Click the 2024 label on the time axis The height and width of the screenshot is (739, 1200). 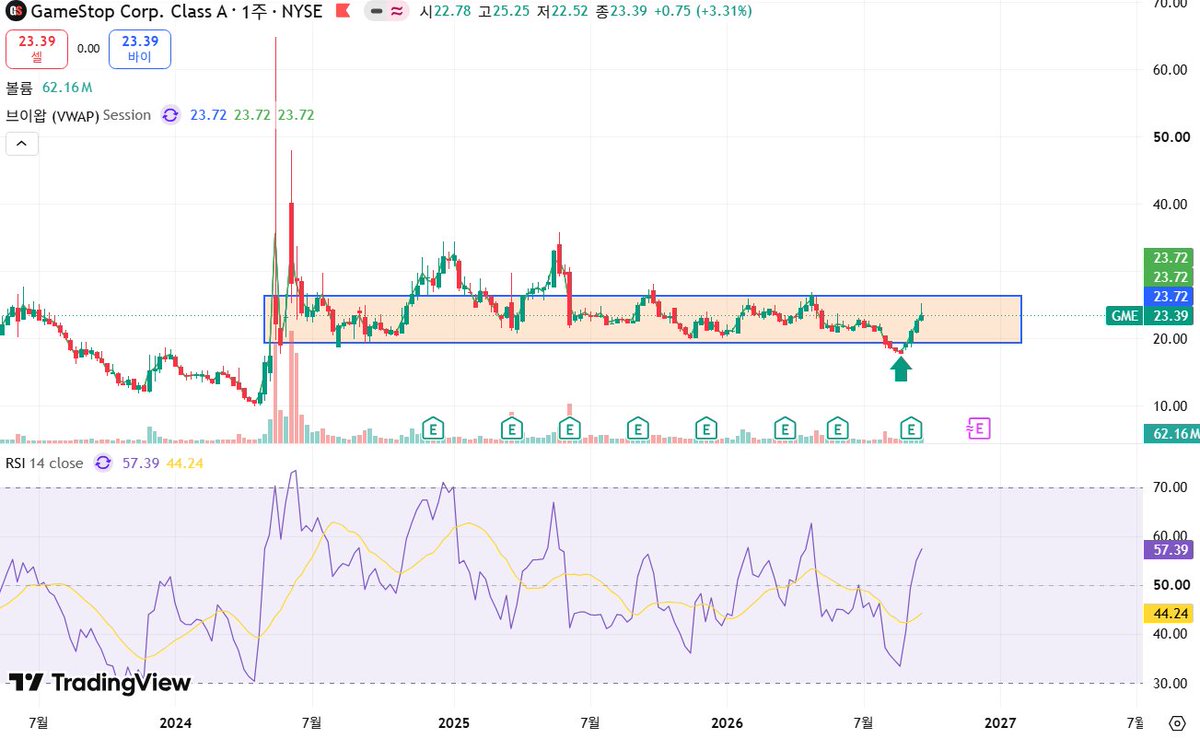tap(176, 722)
